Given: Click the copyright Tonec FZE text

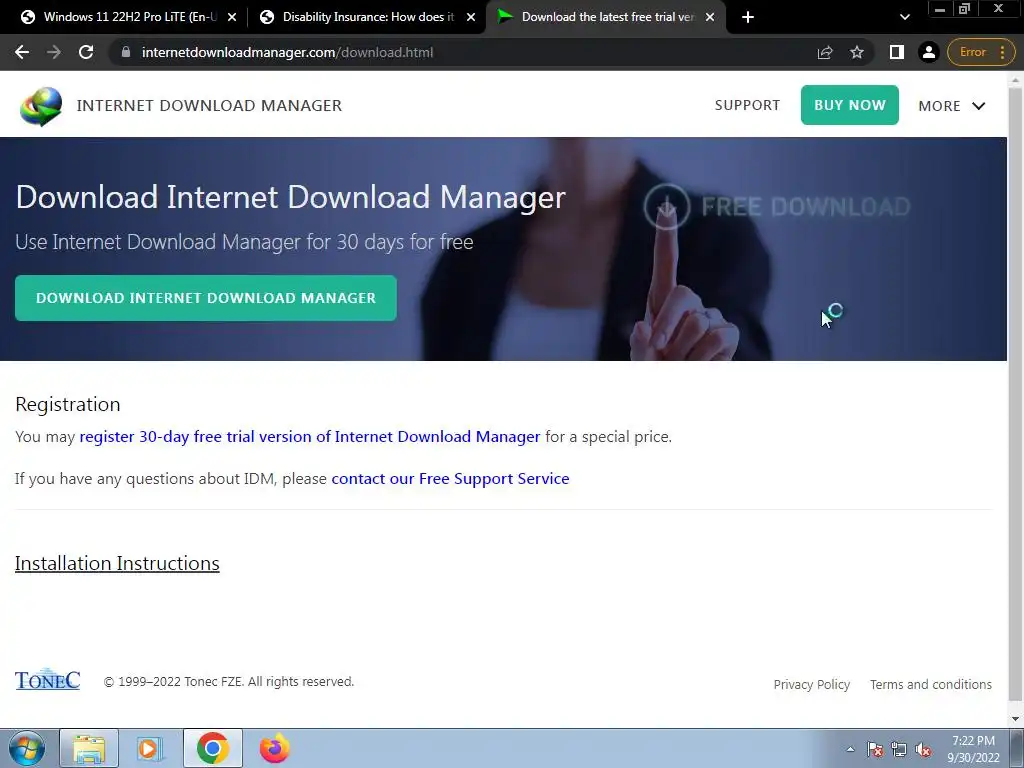Looking at the screenshot, I should (x=229, y=681).
